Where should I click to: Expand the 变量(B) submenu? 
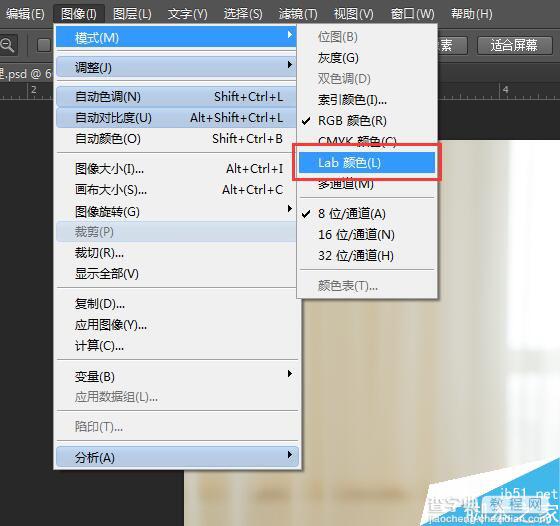pos(176,376)
